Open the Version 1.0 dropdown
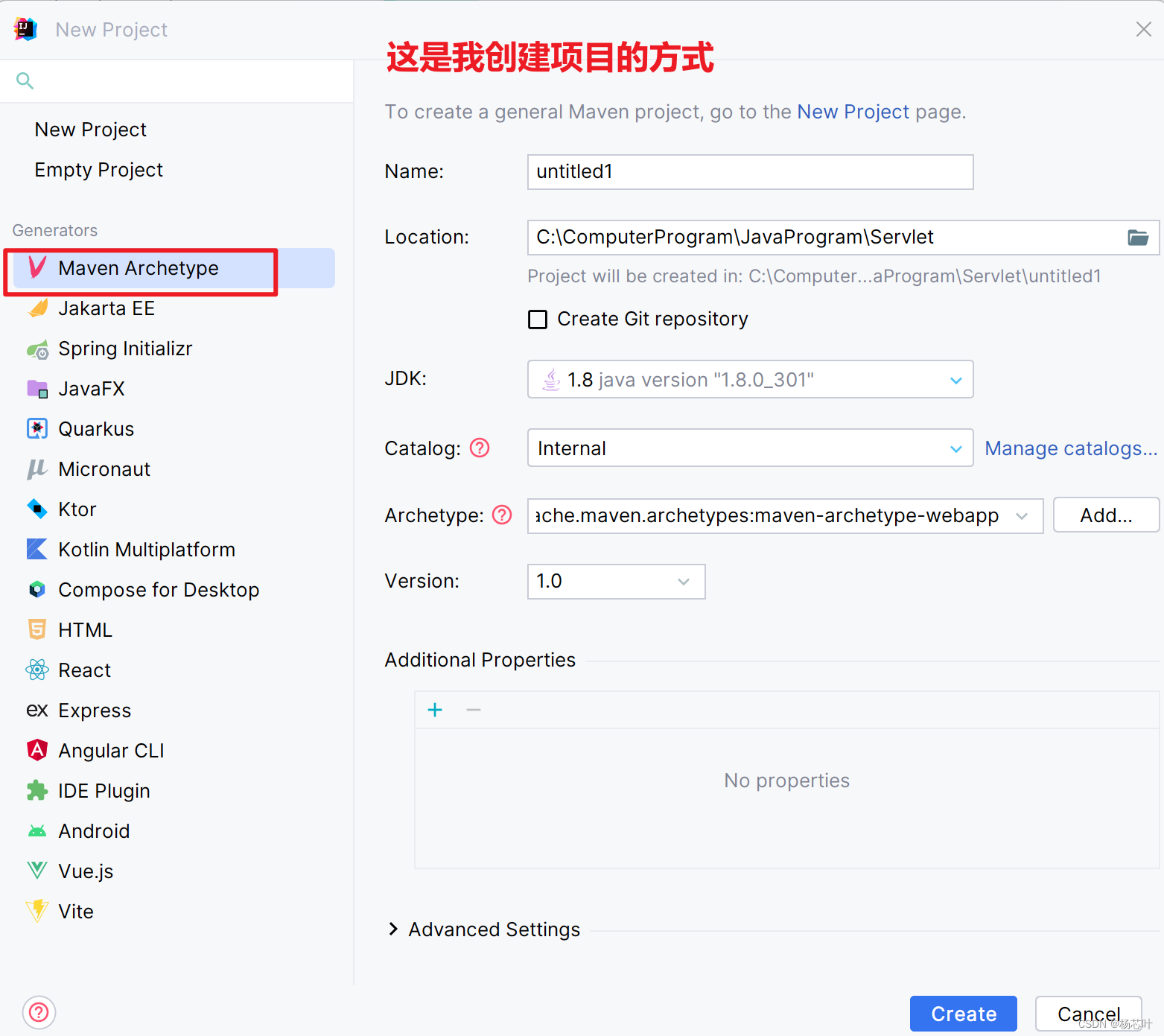The height and width of the screenshot is (1036, 1164). (x=684, y=582)
